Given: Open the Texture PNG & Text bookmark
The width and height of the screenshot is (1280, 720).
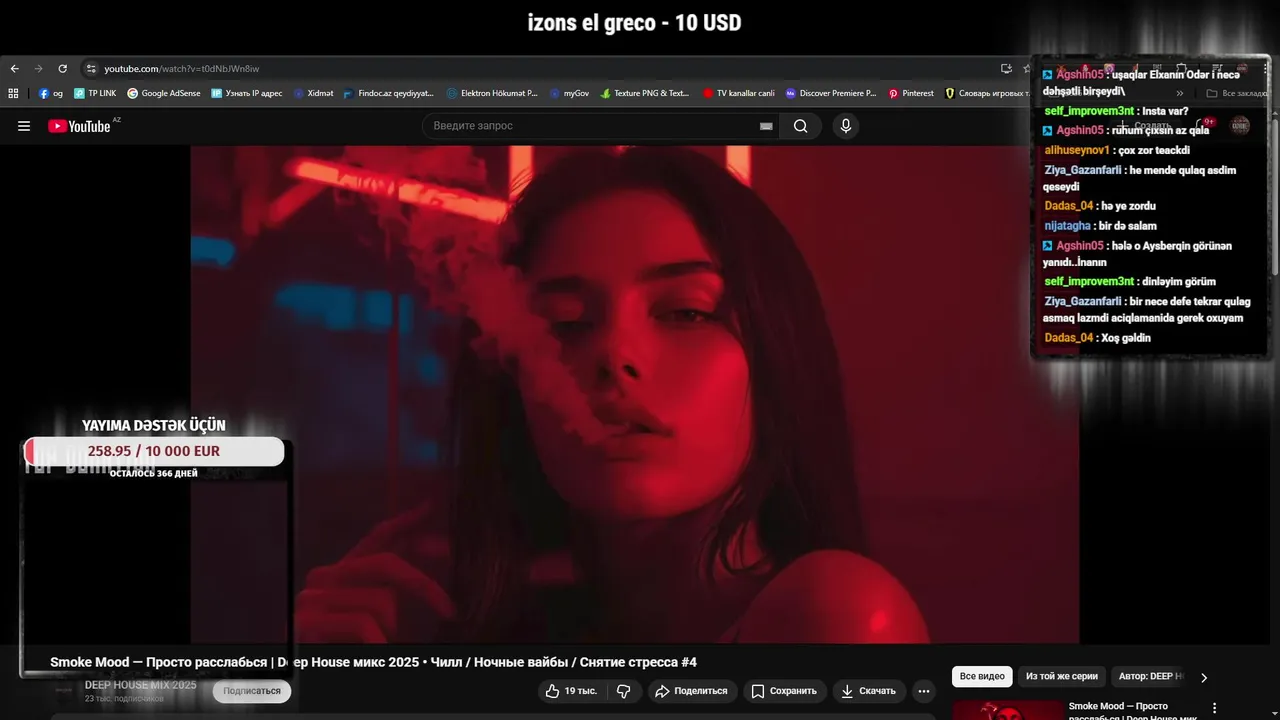Looking at the screenshot, I should 645,93.
